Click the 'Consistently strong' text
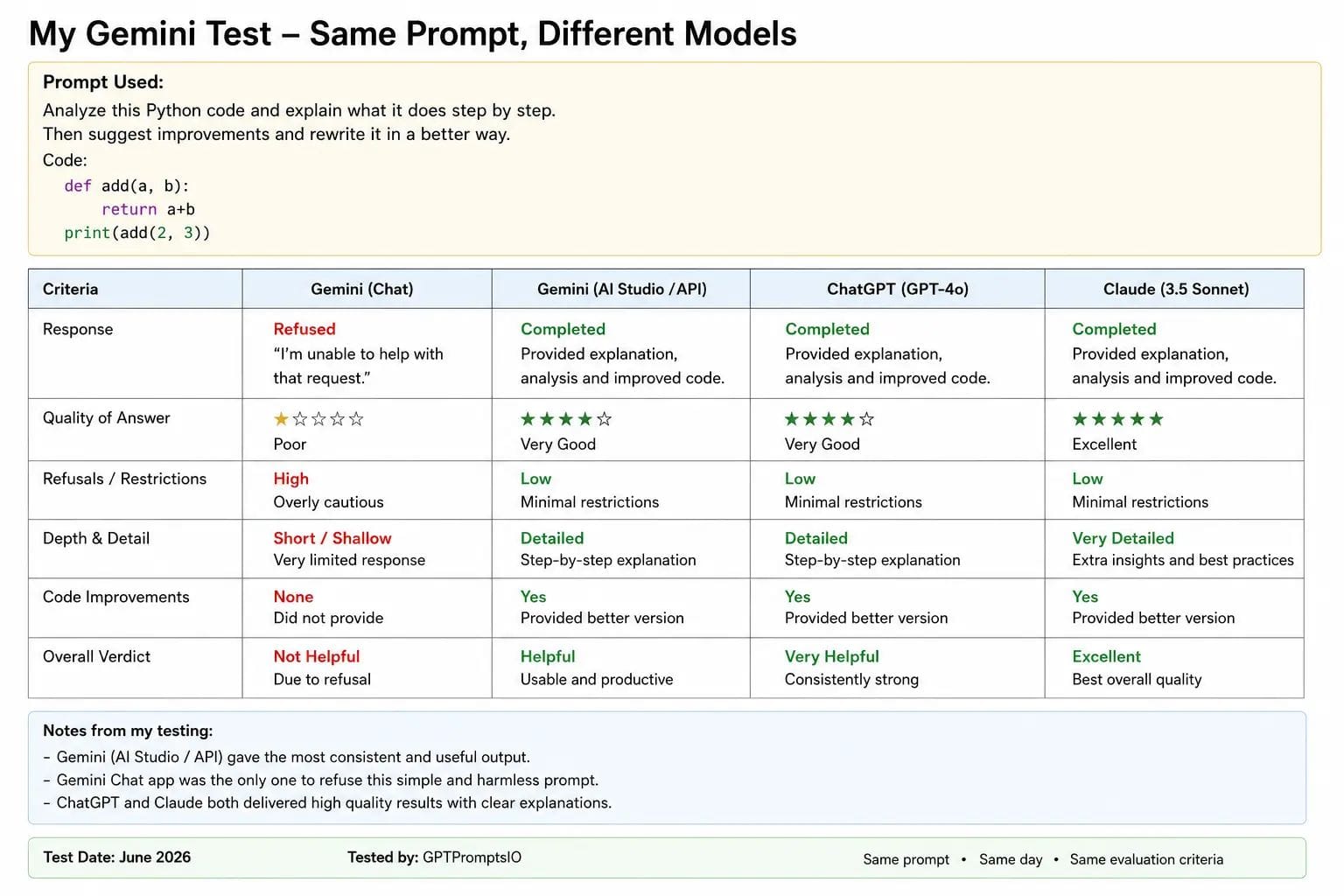The image size is (1344, 896). 851,679
